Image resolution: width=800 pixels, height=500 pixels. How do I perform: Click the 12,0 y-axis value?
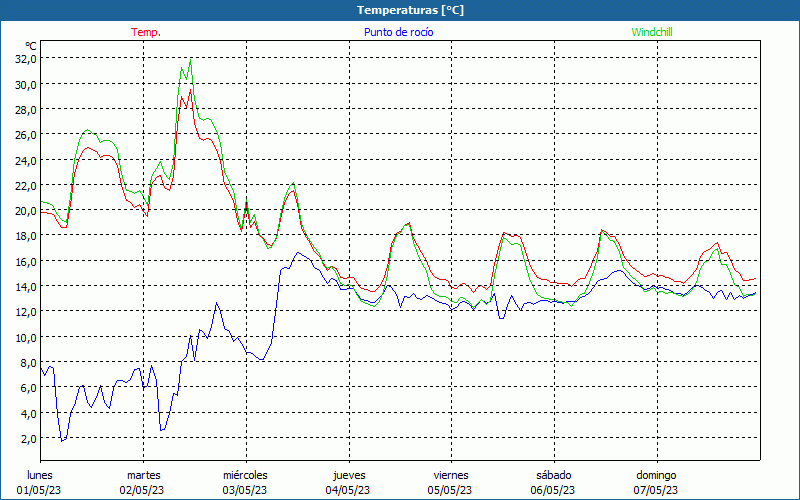pos(26,312)
